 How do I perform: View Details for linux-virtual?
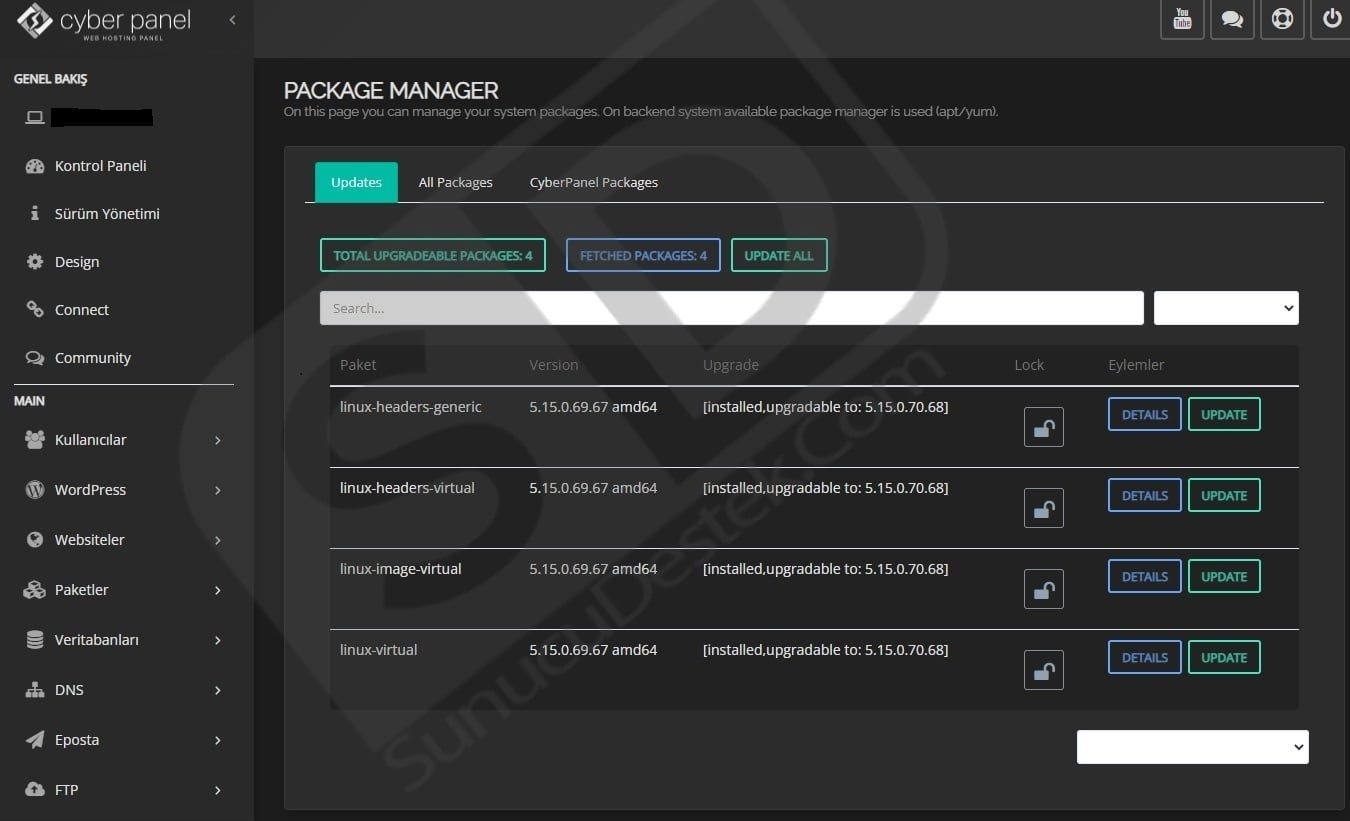1145,657
